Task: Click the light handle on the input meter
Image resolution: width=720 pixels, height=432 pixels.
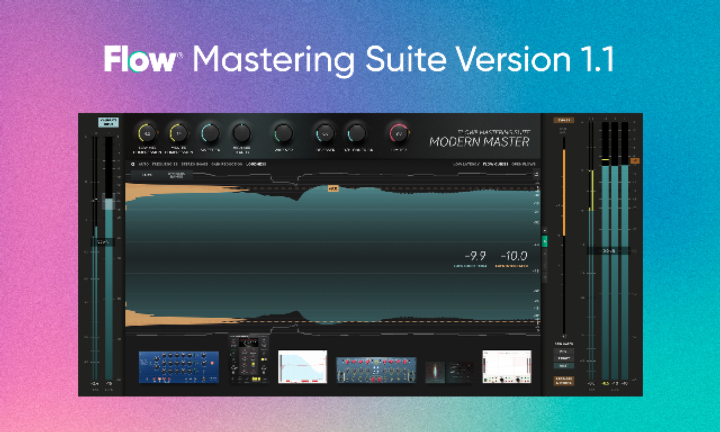Action: [109, 204]
